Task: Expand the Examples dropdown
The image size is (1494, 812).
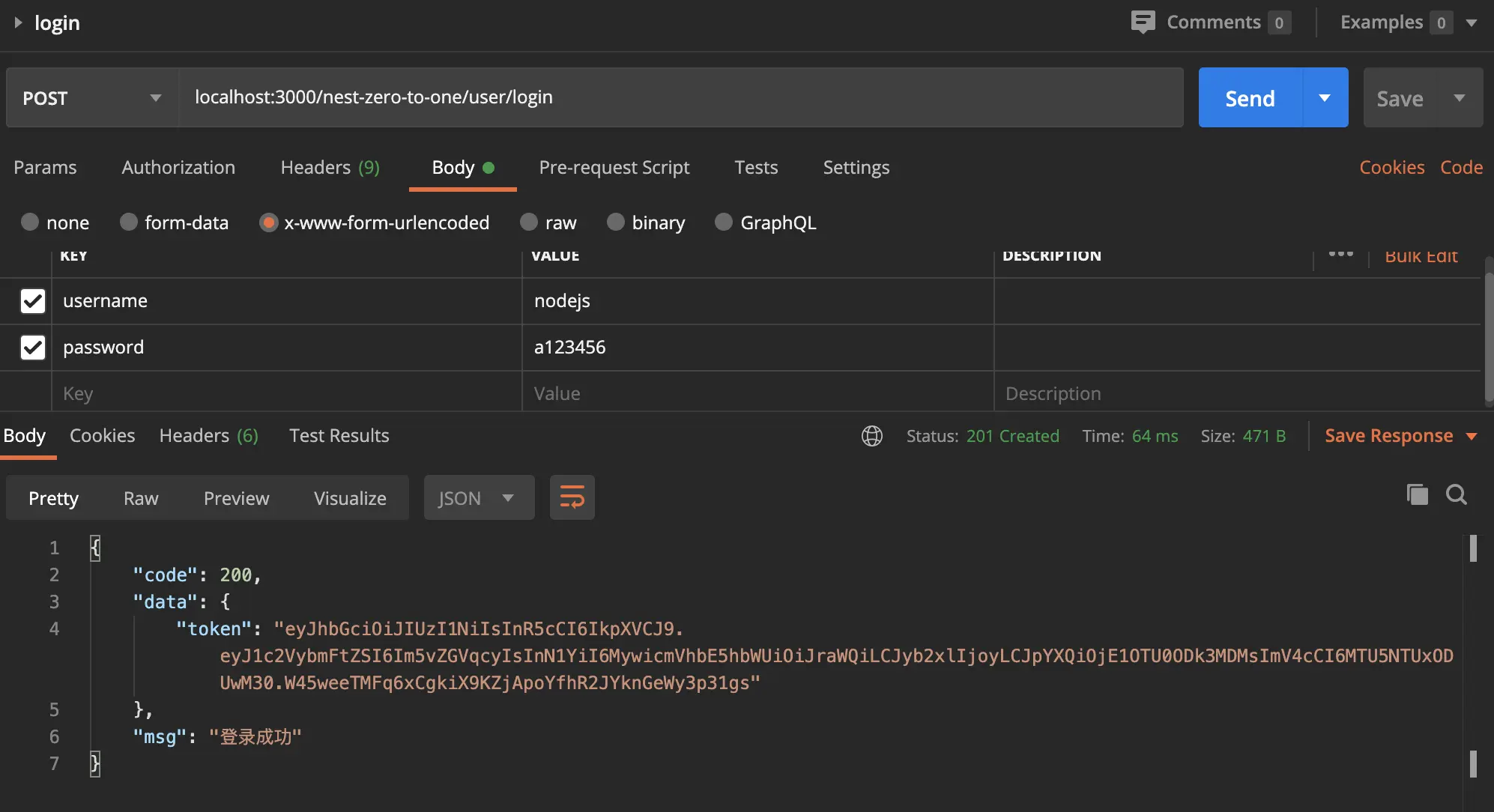Action: [x=1472, y=22]
